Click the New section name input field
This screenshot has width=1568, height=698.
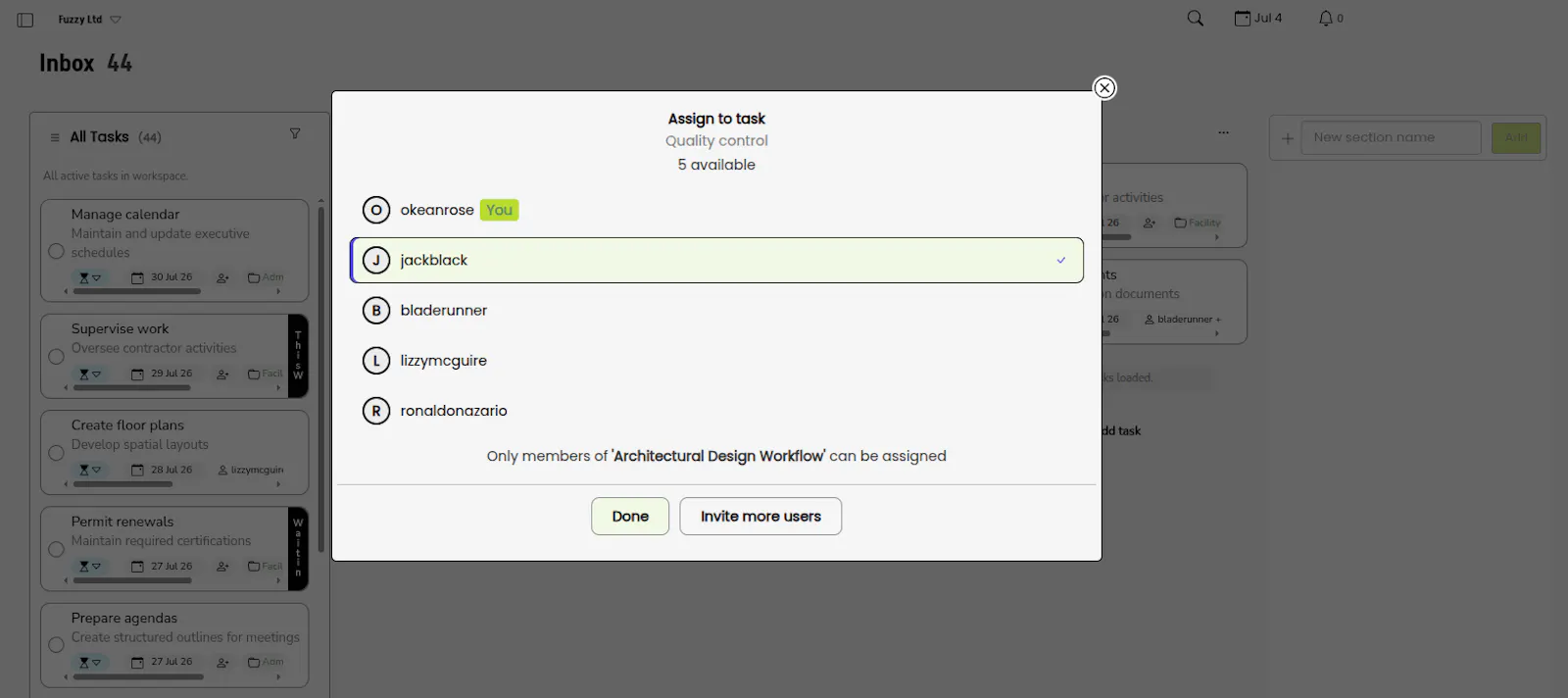1391,138
